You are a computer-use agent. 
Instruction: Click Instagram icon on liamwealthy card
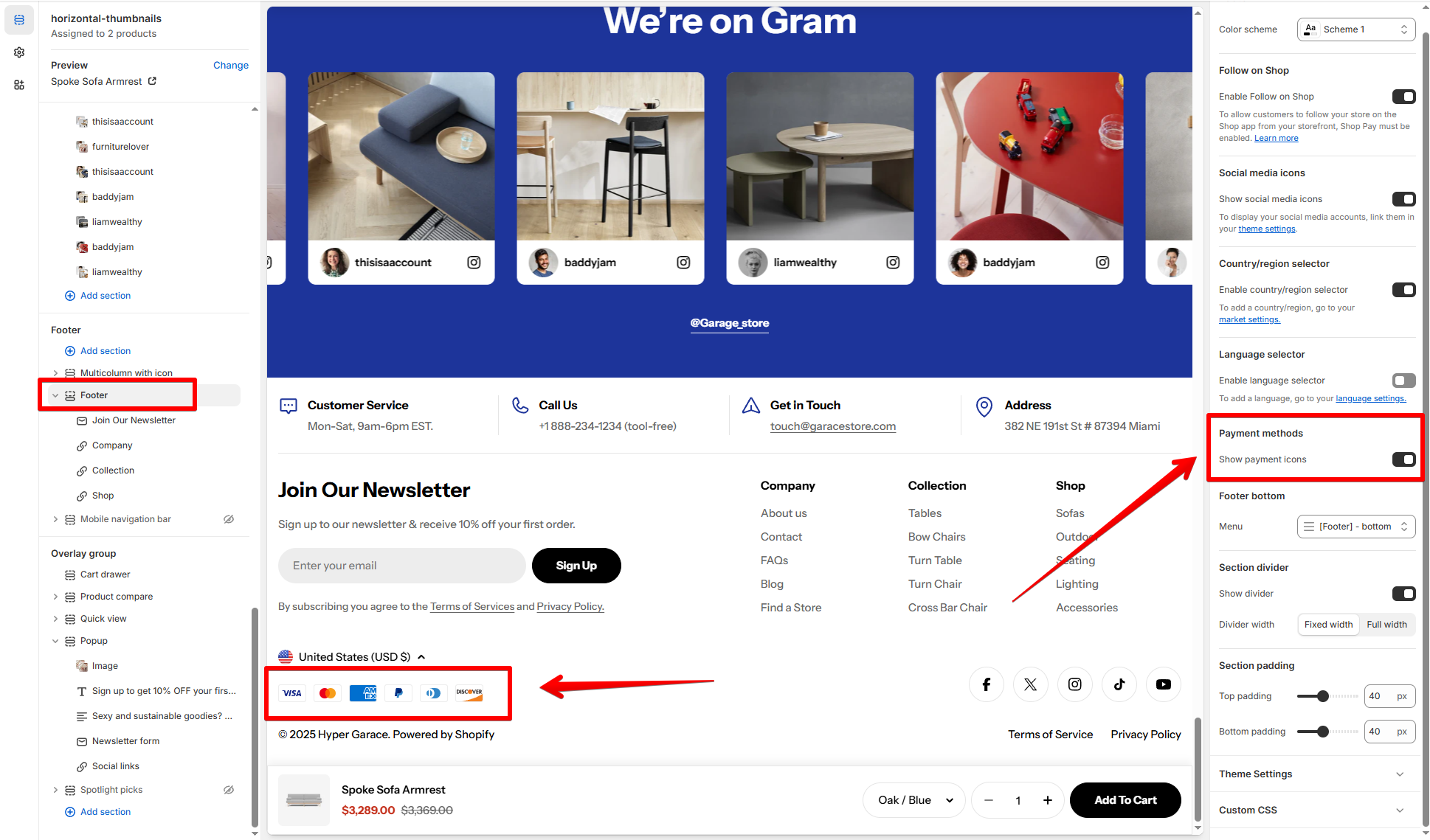(x=893, y=263)
